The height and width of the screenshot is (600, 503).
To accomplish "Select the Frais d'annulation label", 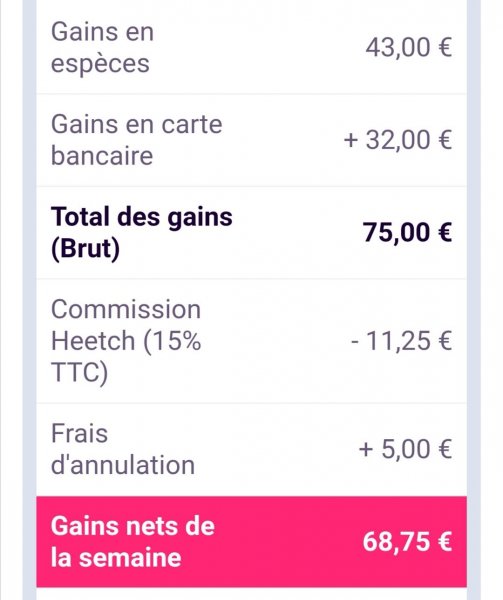I will [x=123, y=449].
